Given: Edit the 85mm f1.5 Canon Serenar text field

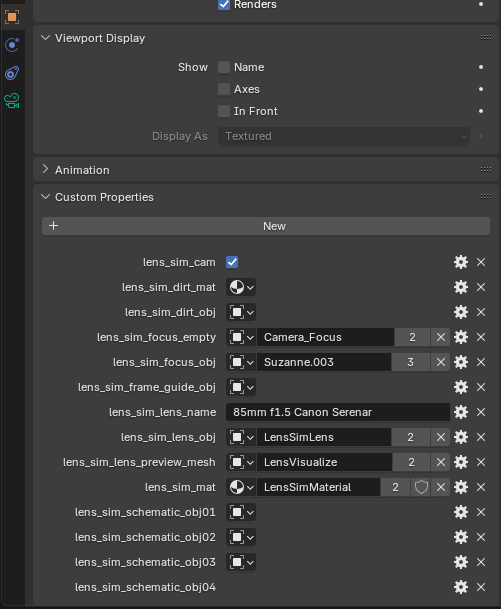Looking at the screenshot, I should [x=338, y=412].
